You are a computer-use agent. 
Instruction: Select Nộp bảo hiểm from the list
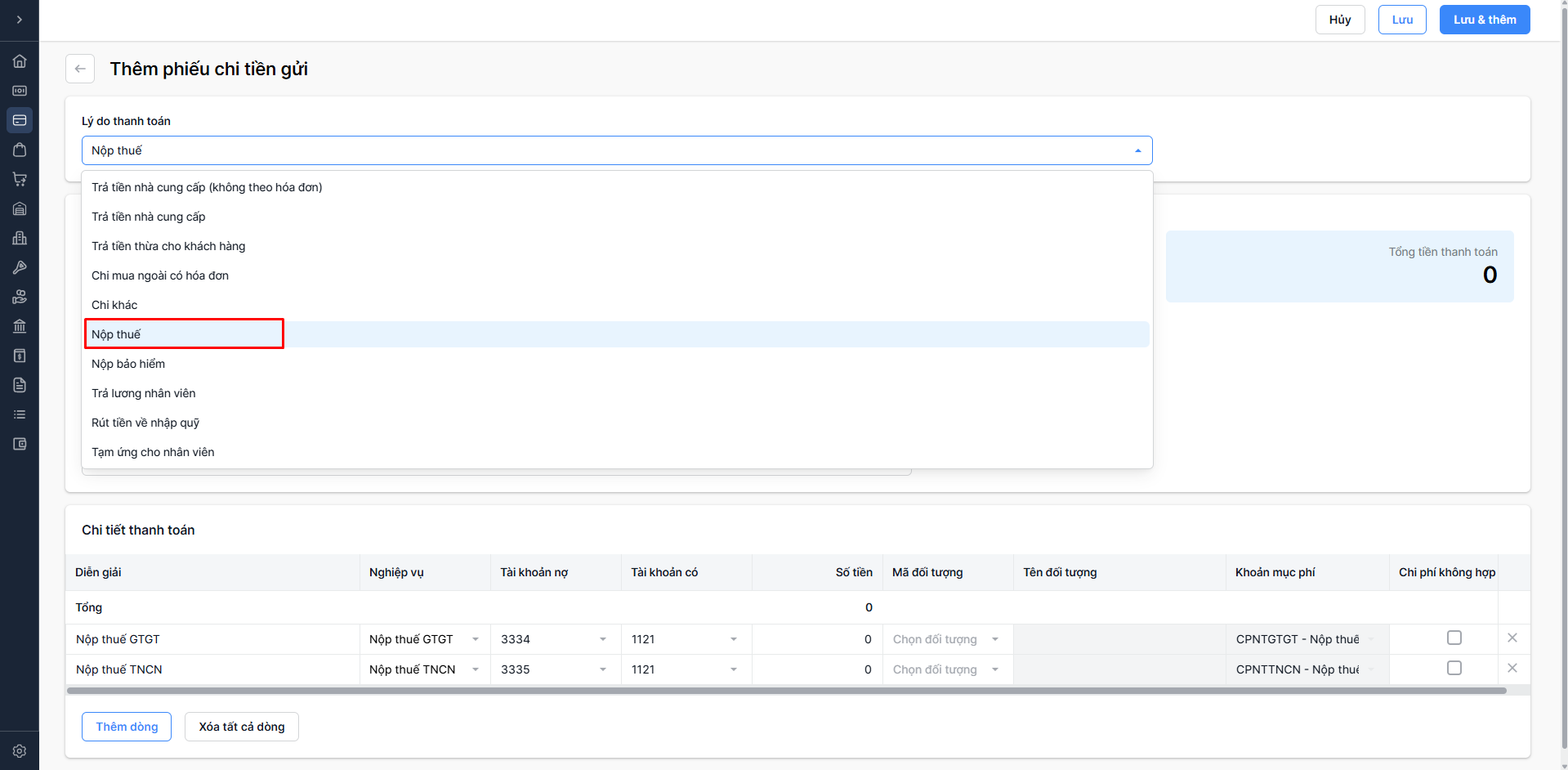tap(128, 364)
